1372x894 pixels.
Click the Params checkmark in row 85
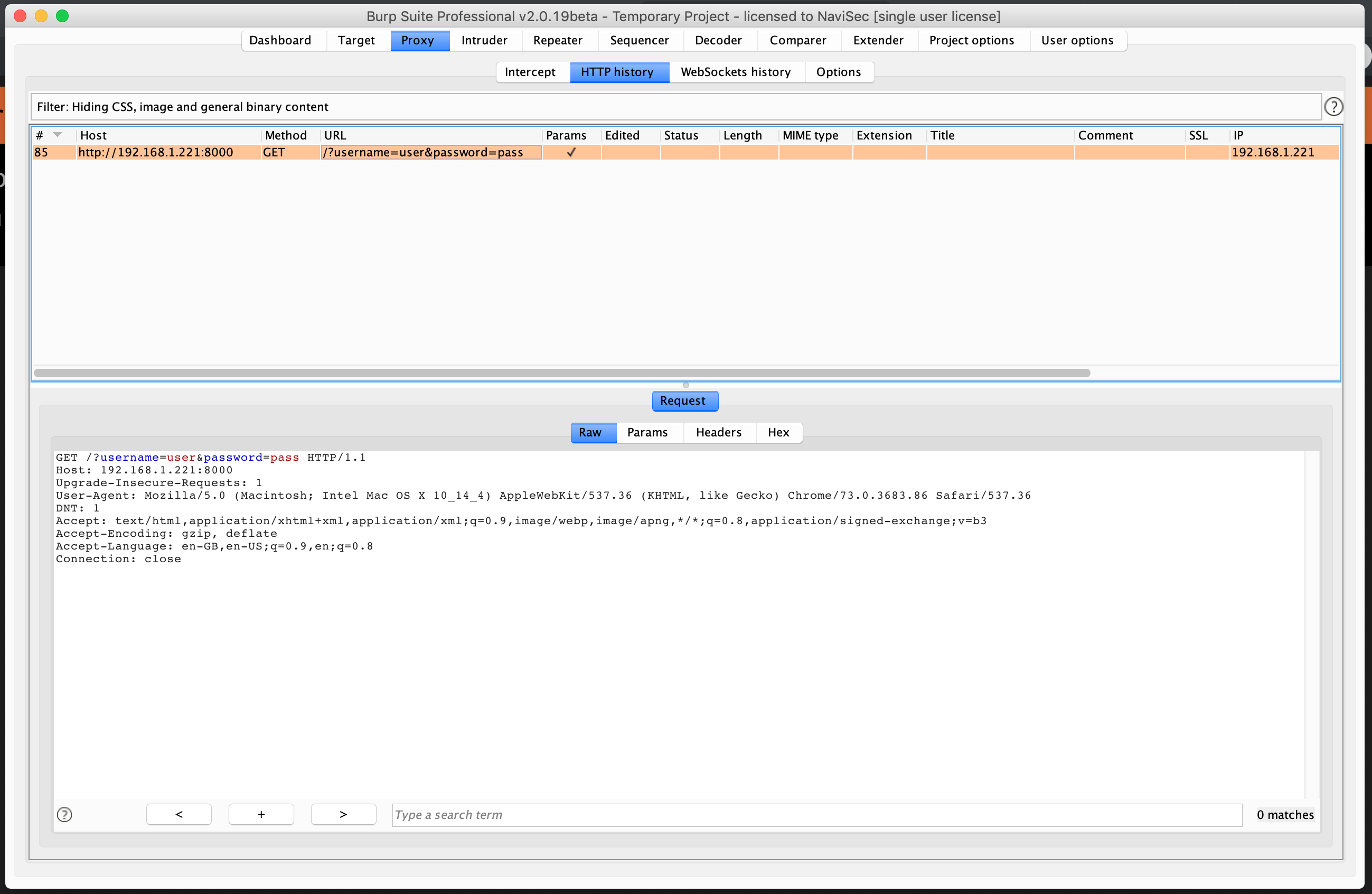571,152
